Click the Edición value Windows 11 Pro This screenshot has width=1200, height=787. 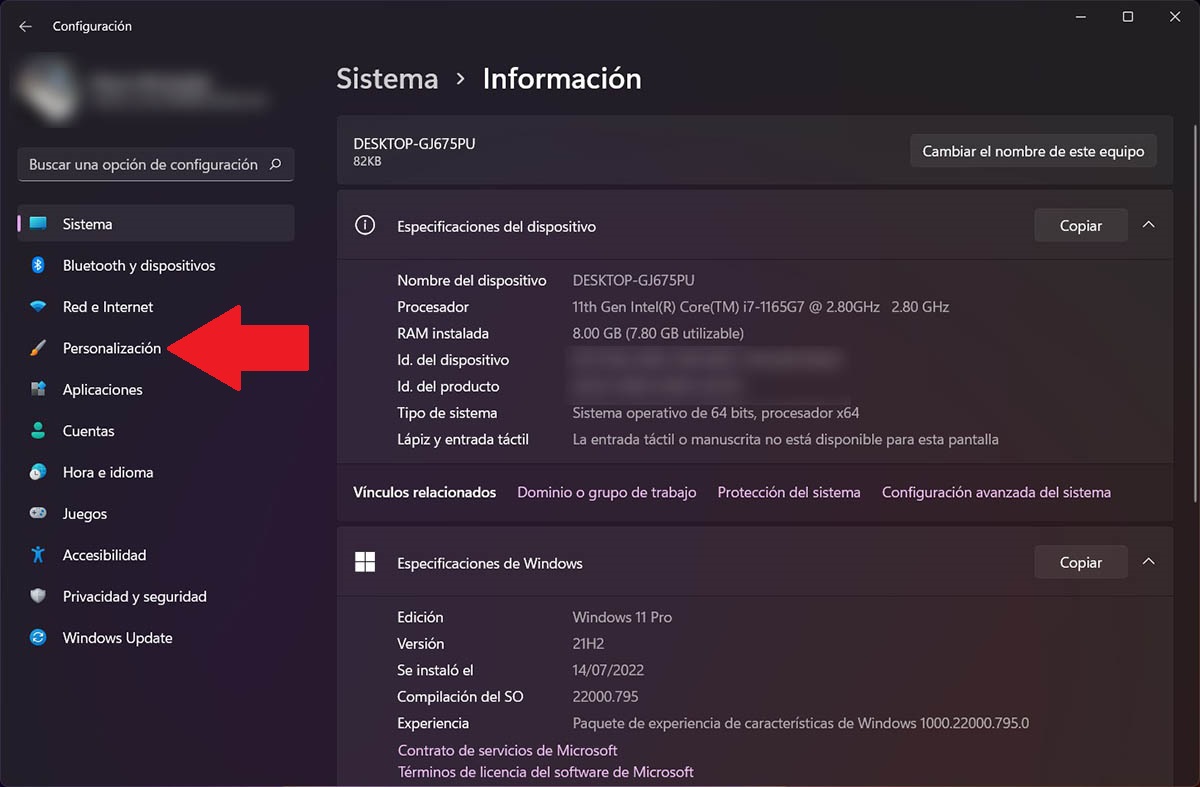click(622, 617)
